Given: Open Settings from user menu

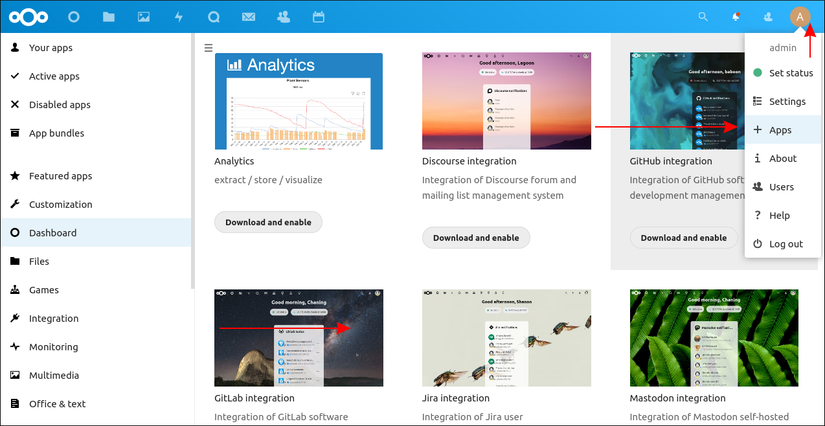Looking at the screenshot, I should point(783,102).
